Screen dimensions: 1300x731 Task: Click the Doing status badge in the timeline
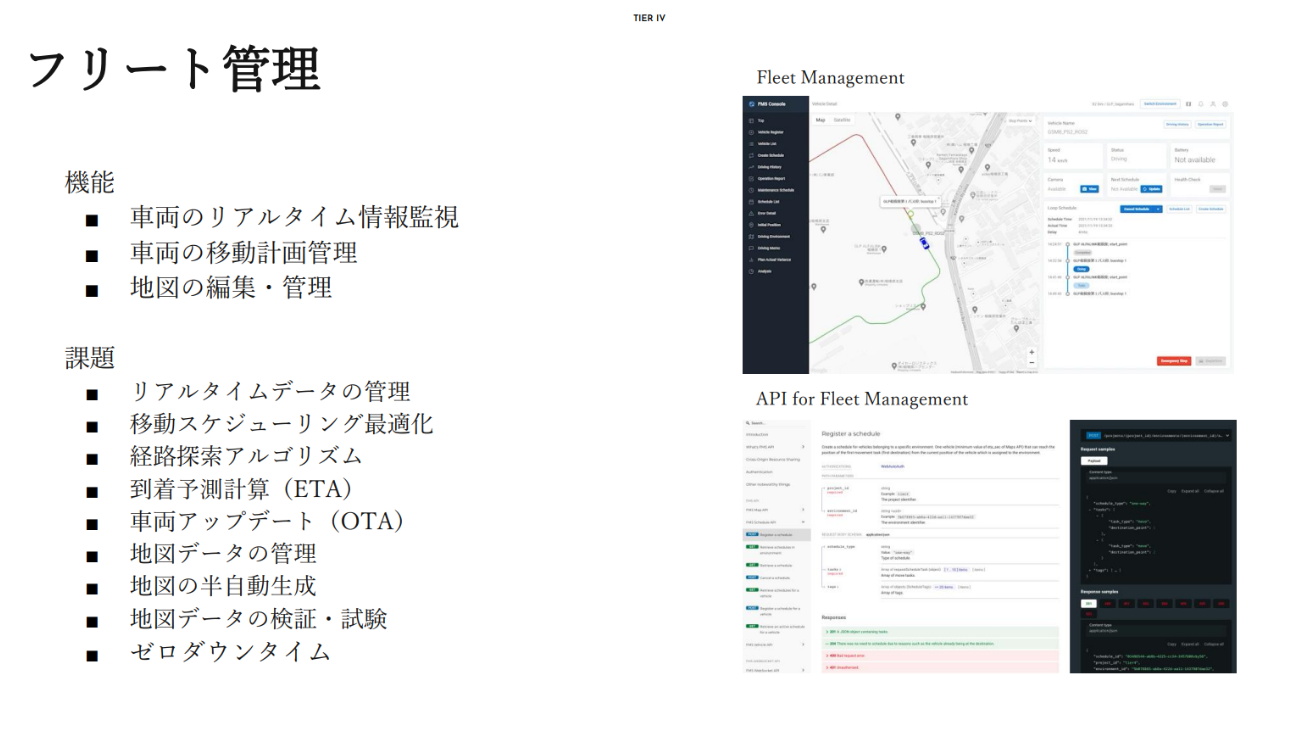pos(1081,269)
